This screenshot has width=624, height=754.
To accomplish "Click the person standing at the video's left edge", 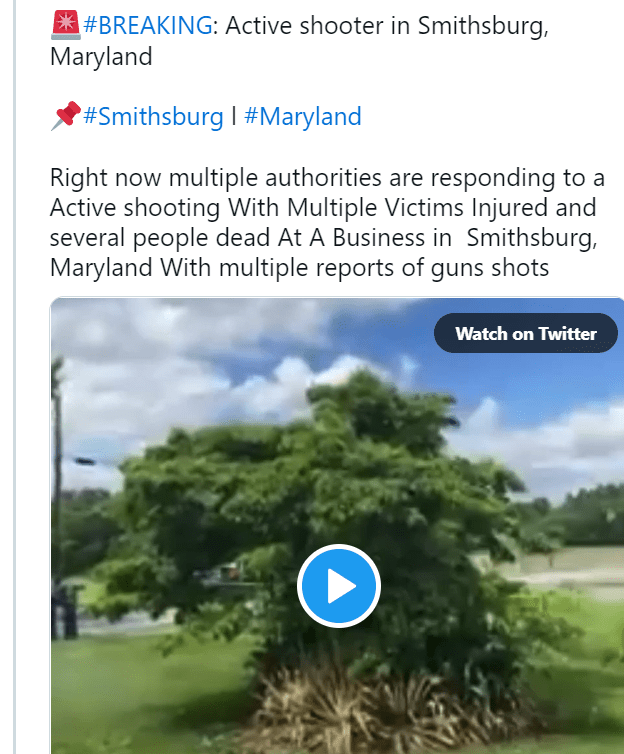I will [x=65, y=608].
